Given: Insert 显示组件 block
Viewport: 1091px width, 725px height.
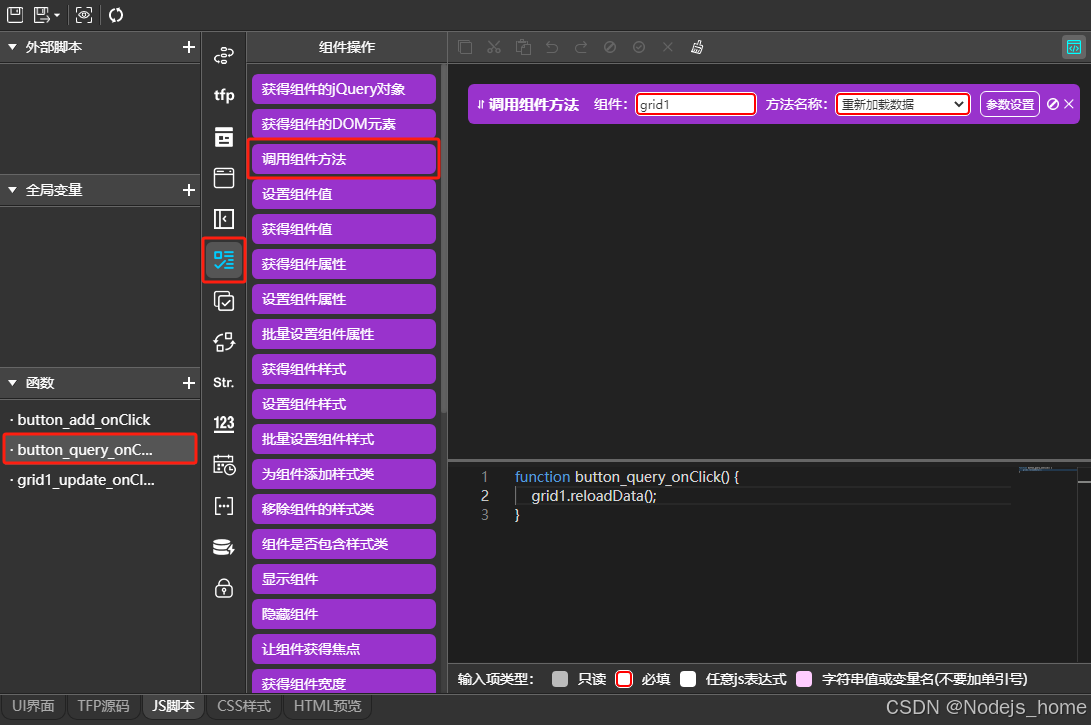Looking at the screenshot, I should pos(344,579).
